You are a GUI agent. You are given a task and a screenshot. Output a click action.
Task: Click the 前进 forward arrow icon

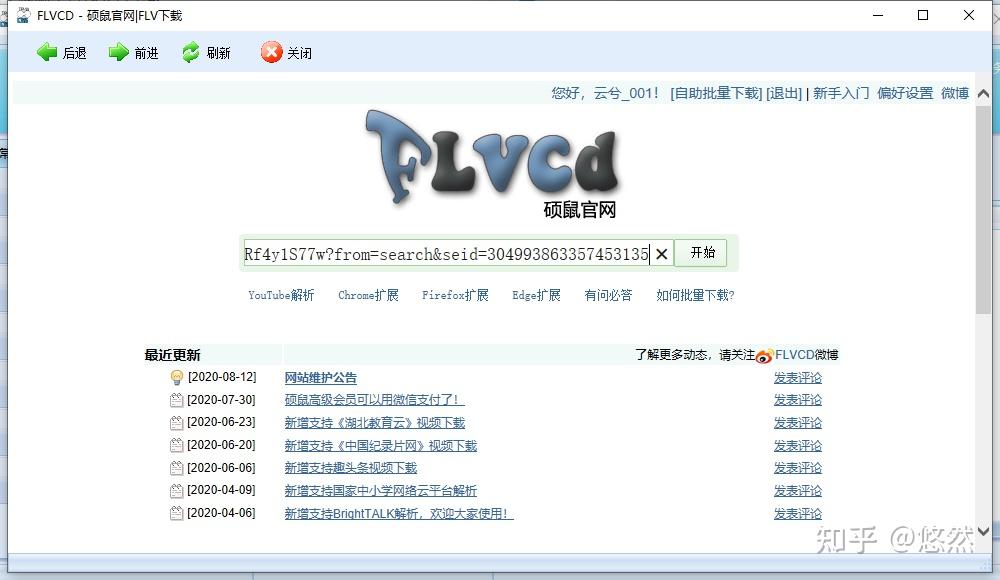click(120, 53)
